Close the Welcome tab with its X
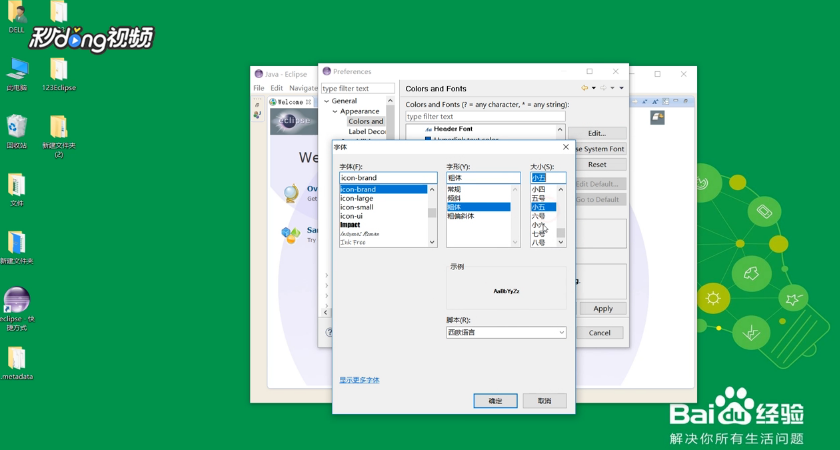 (309, 102)
